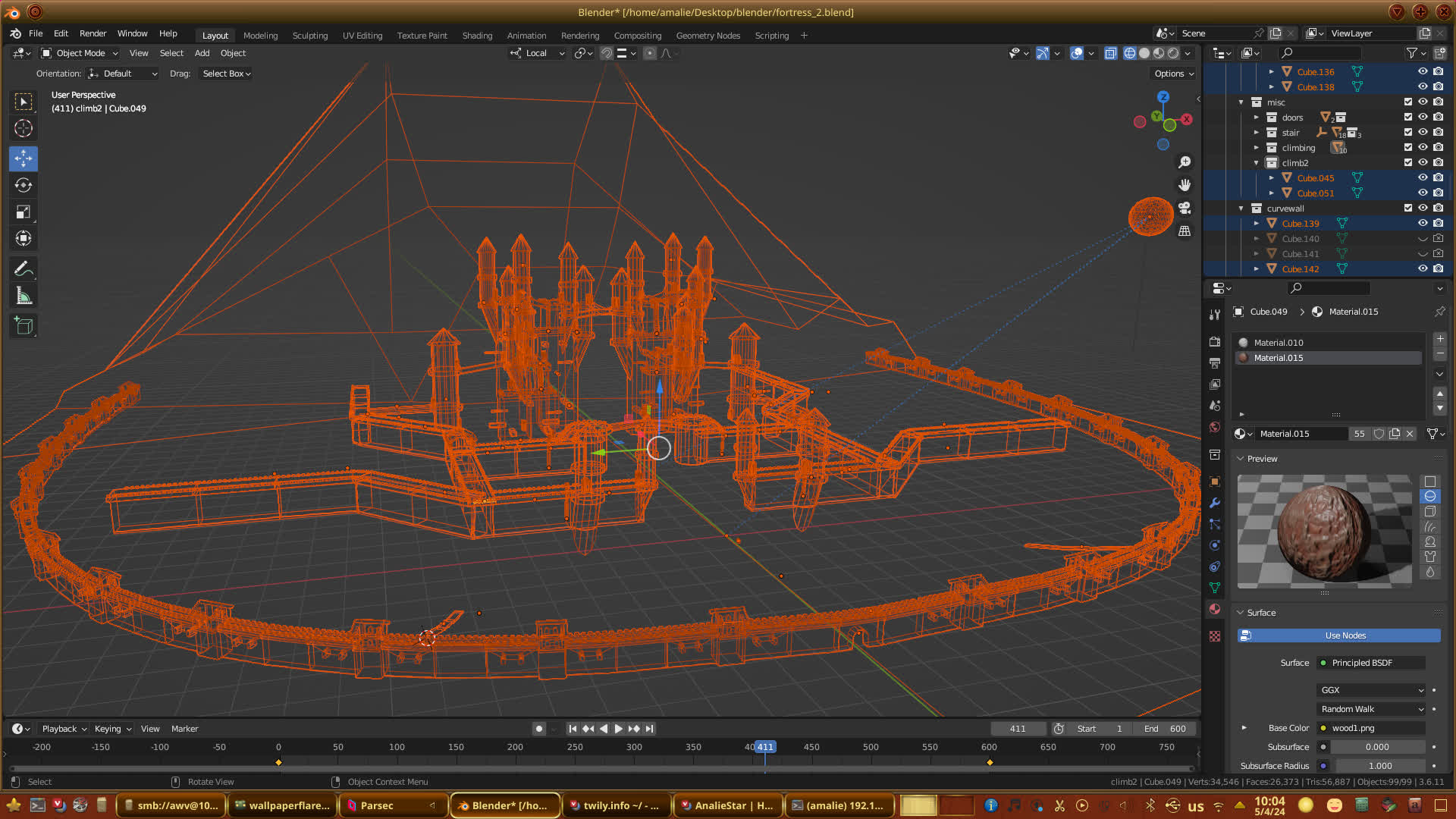Switch to the Shading workspace tab
Screen dimensions: 1456x819
(477, 36)
